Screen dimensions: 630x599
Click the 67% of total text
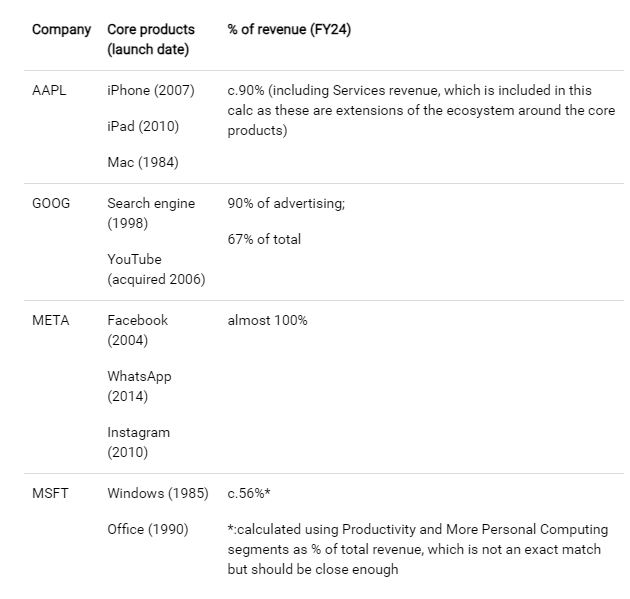tap(264, 239)
